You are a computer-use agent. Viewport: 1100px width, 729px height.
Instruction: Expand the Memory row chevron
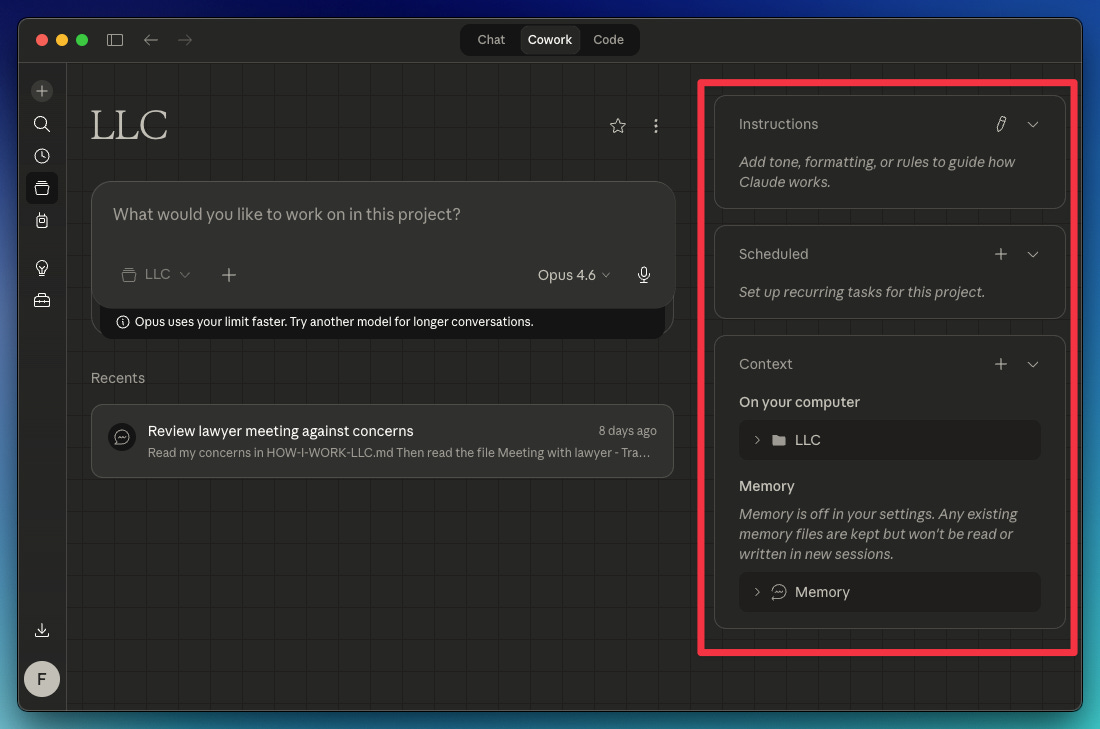[x=757, y=592]
